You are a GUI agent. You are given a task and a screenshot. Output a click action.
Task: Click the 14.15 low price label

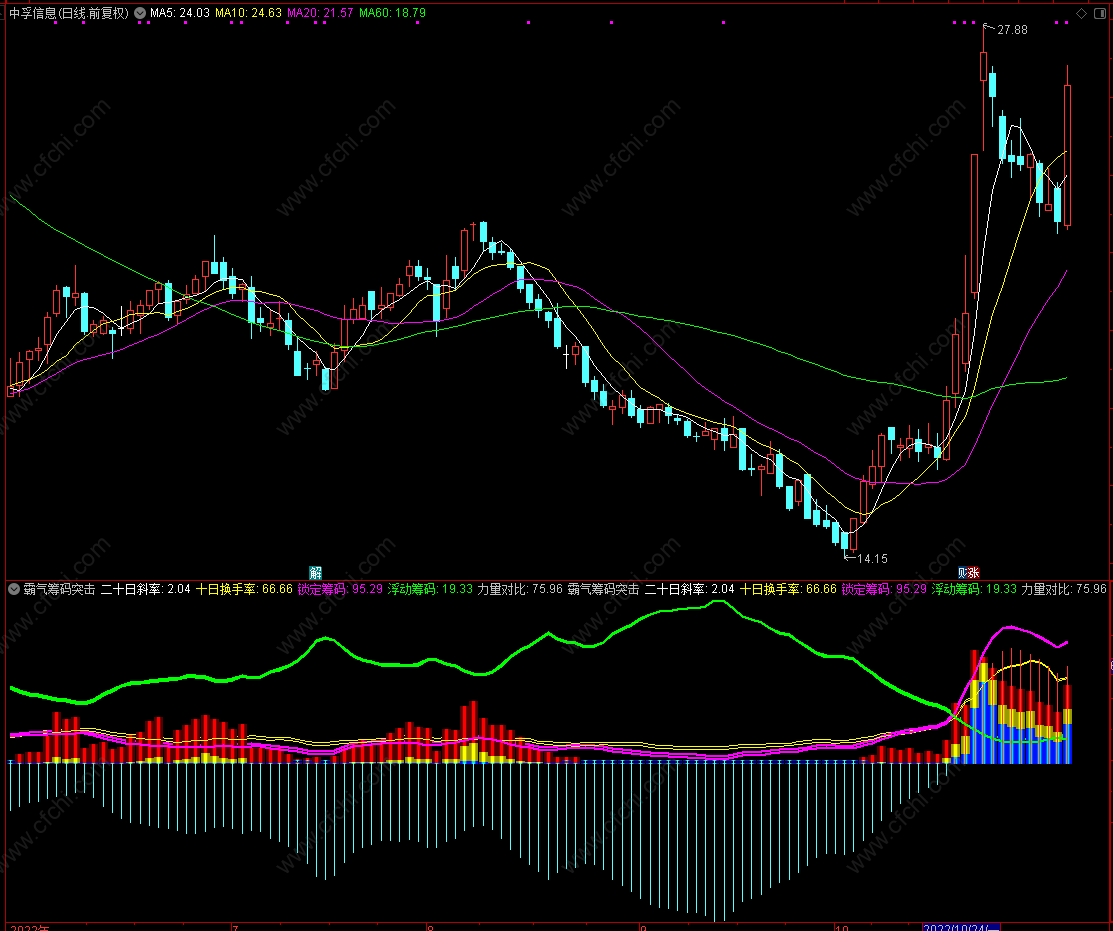click(872, 558)
